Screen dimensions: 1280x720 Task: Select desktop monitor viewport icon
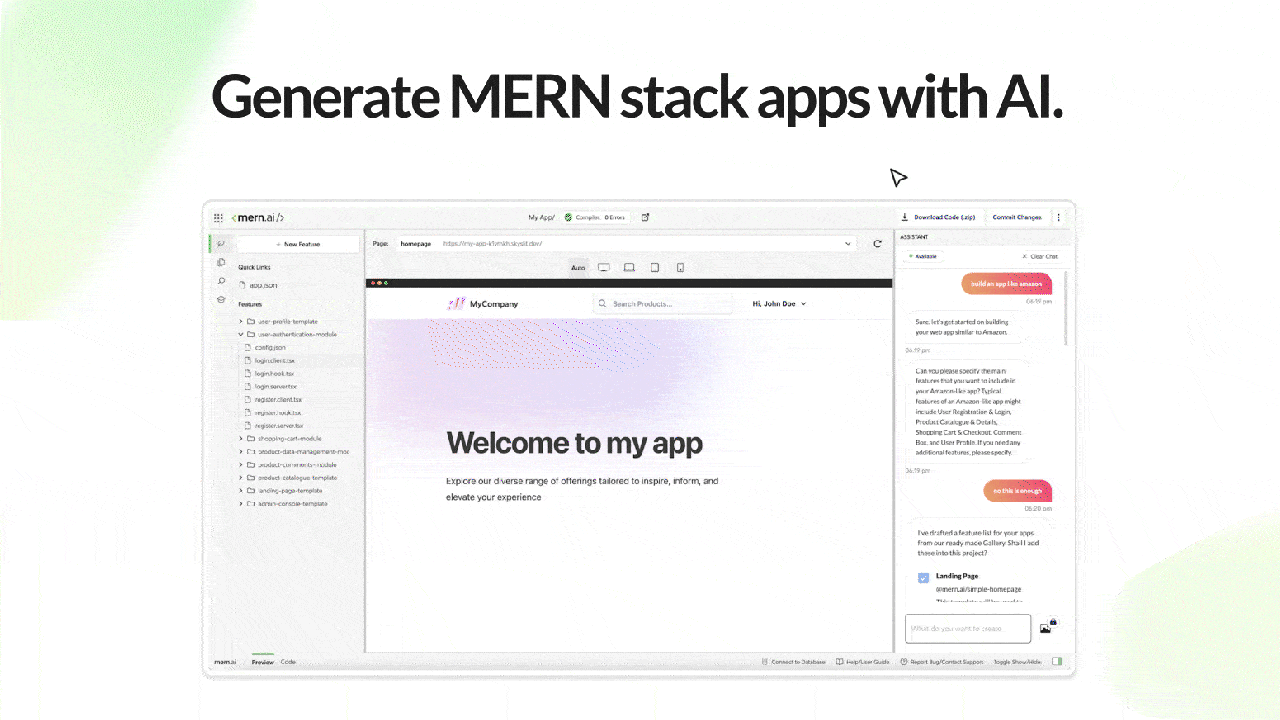click(604, 267)
